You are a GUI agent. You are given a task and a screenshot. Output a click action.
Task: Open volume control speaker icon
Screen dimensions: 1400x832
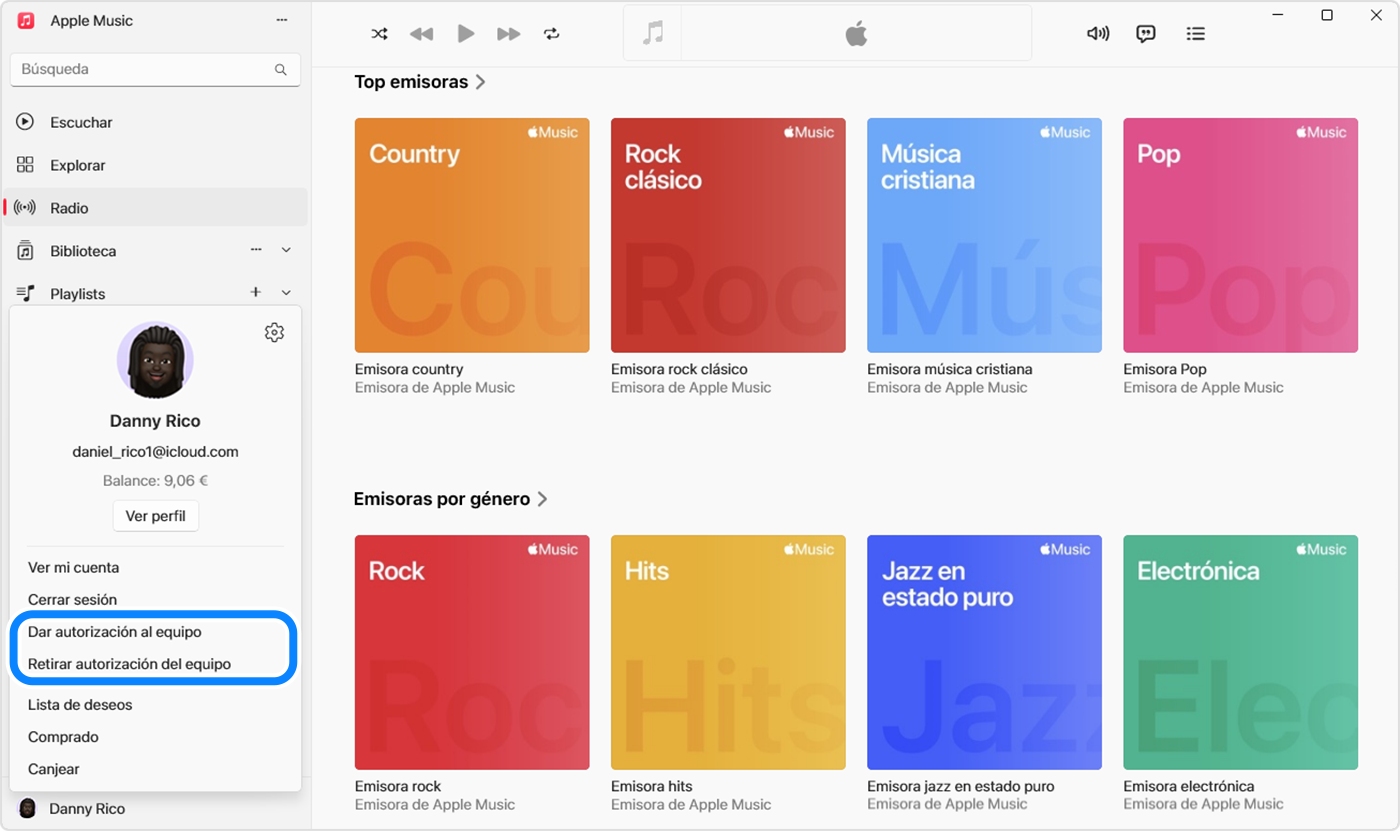click(x=1098, y=34)
